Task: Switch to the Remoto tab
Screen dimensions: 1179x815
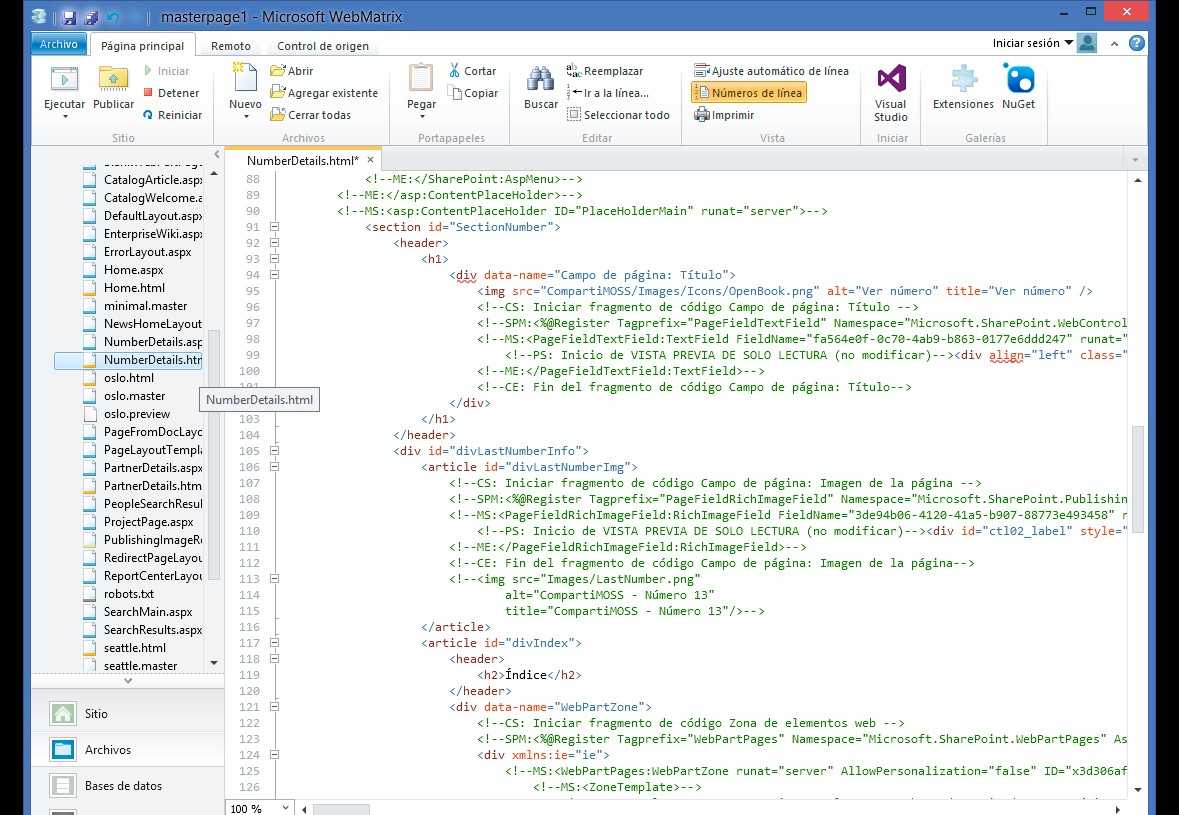Action: point(231,46)
